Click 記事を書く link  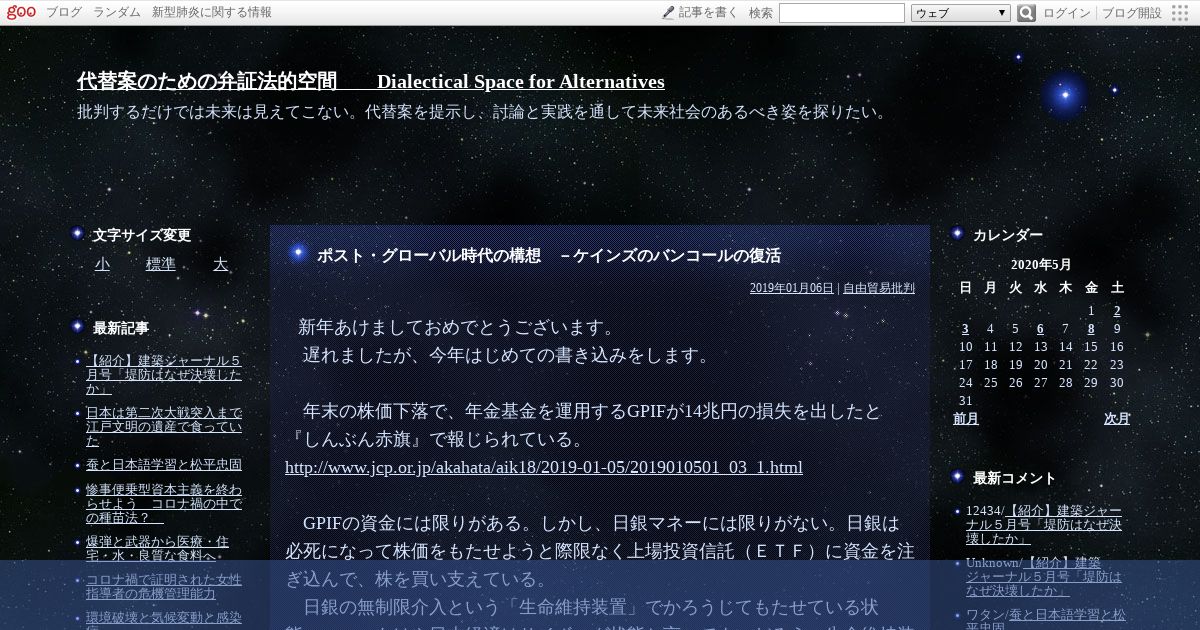click(708, 13)
